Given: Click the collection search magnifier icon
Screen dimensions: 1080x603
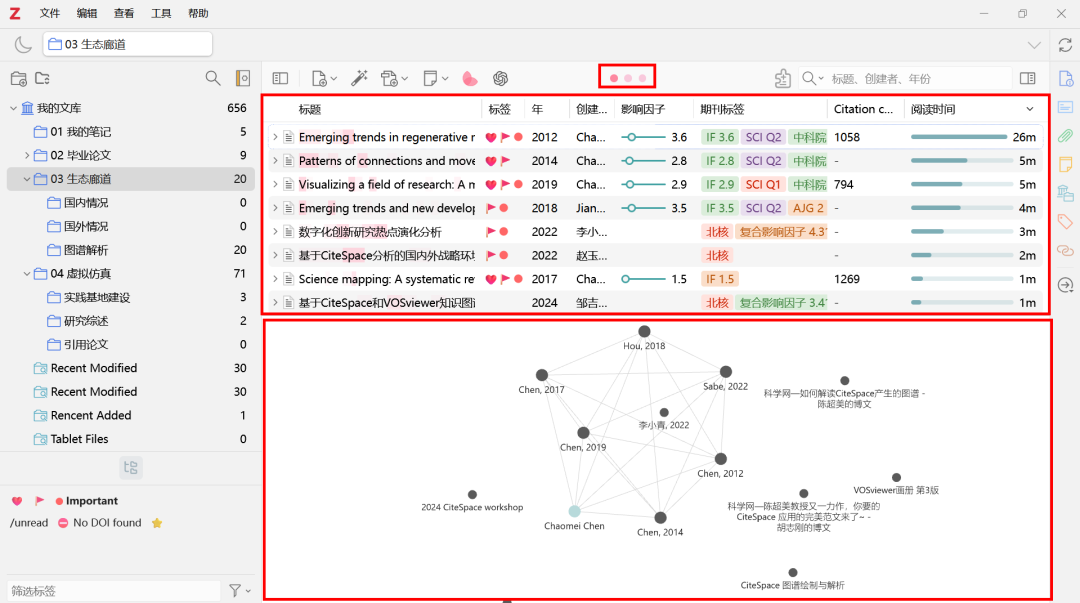Looking at the screenshot, I should [212, 78].
